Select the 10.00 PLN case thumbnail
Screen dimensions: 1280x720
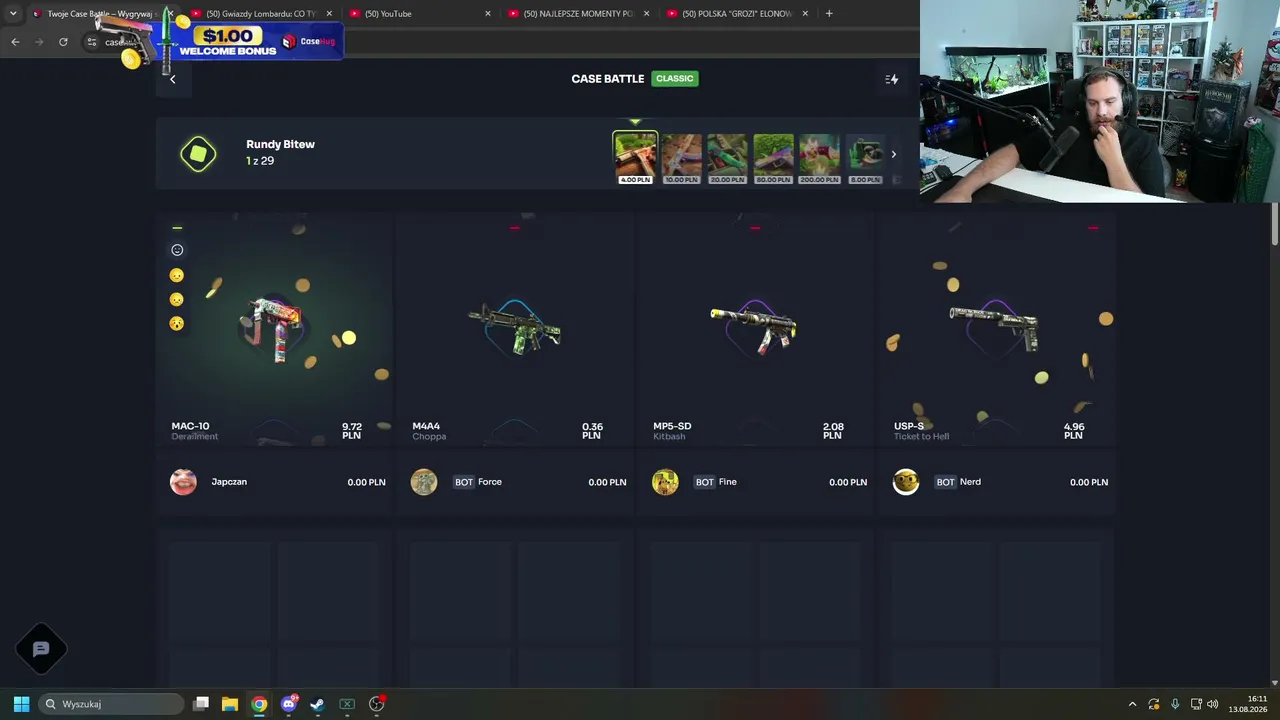point(681,158)
